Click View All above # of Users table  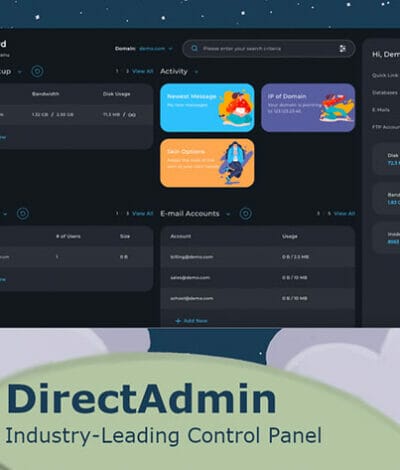tap(143, 213)
